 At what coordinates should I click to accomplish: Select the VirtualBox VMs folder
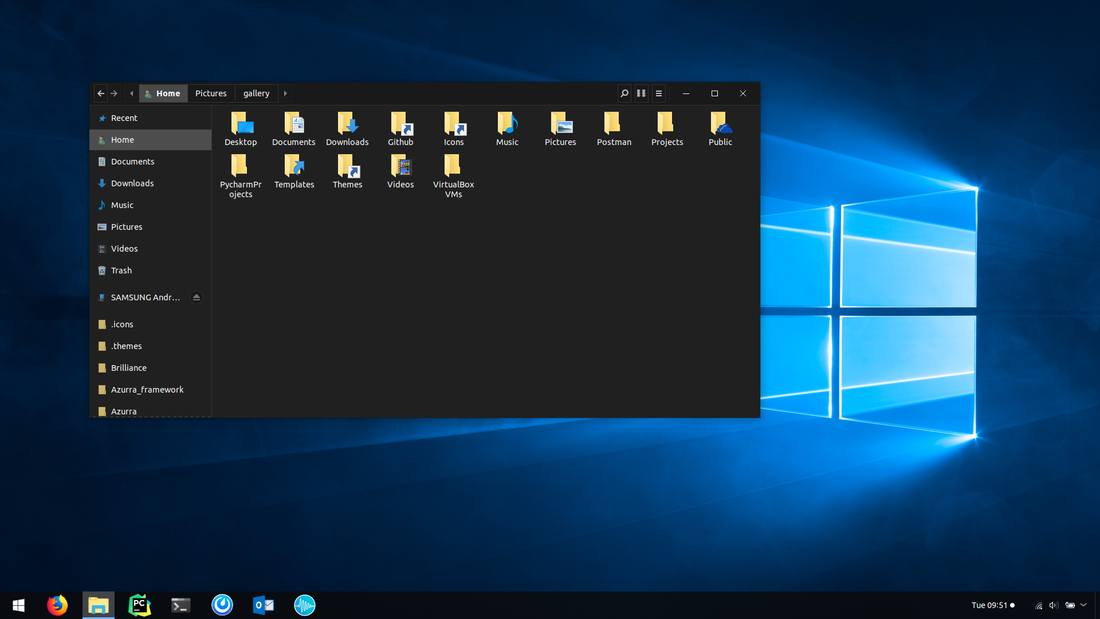pos(454,166)
